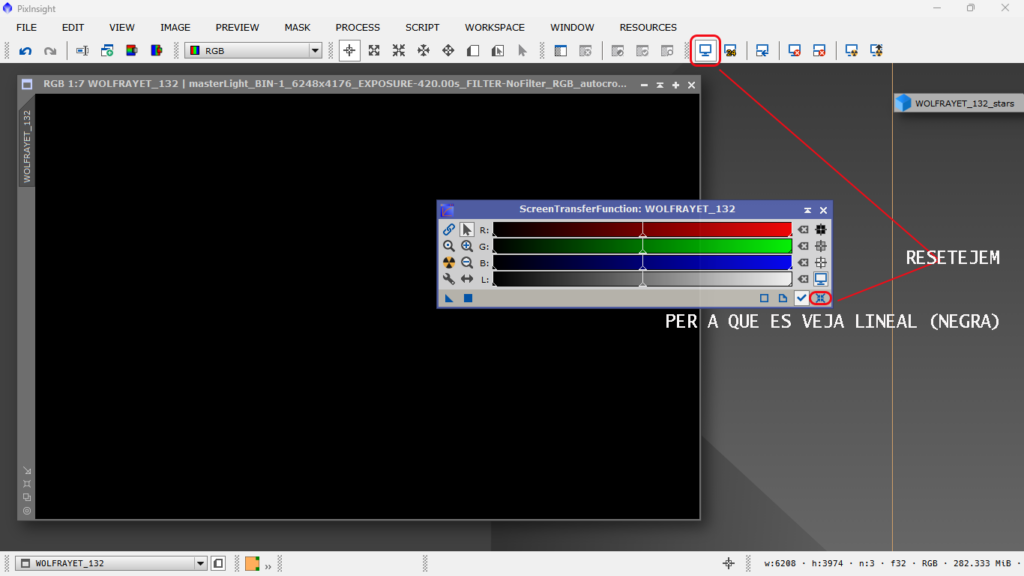Open the PROCESS menu

pyautogui.click(x=357, y=27)
